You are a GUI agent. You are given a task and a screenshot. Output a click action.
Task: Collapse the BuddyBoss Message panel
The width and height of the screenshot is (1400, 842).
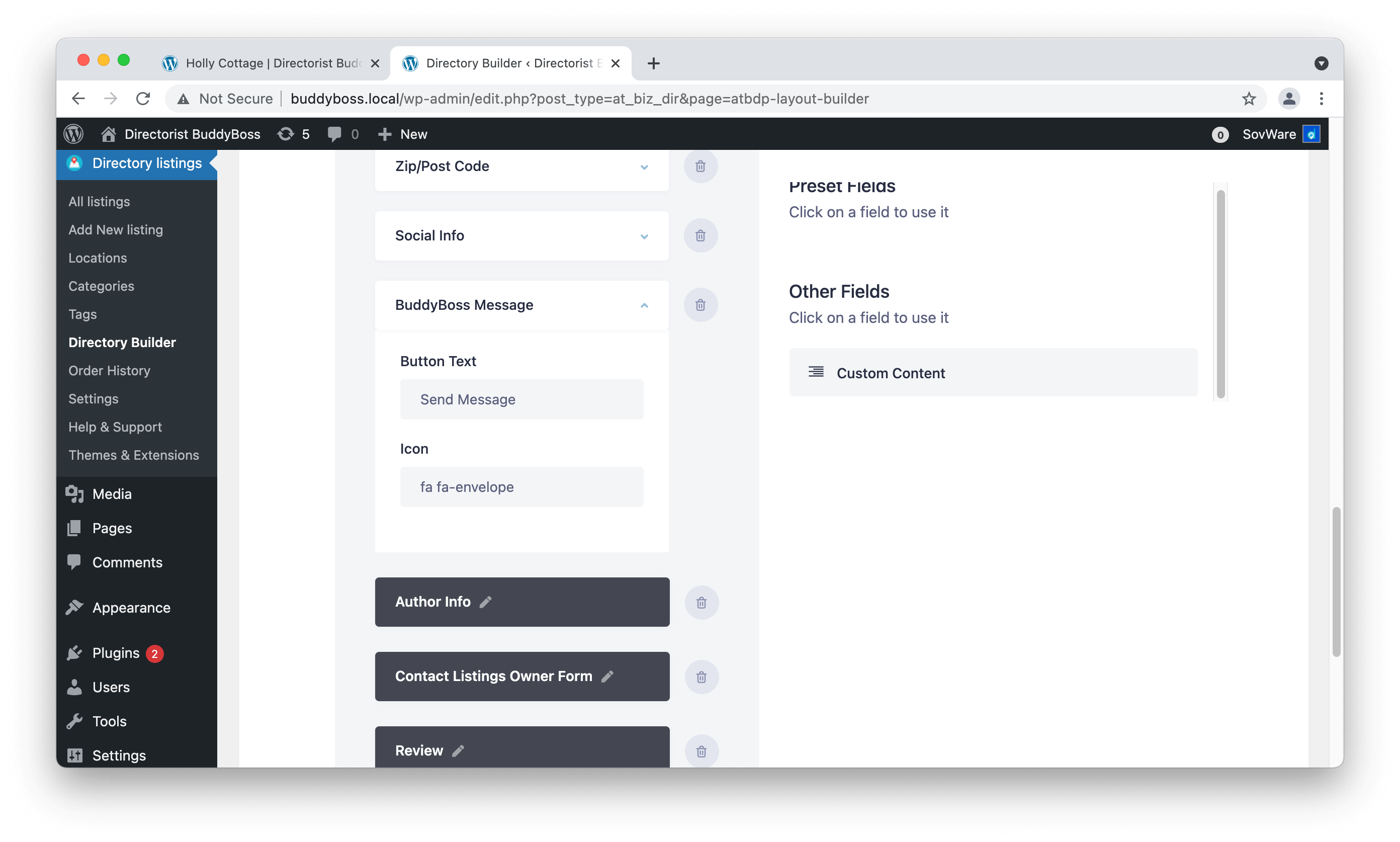644,305
